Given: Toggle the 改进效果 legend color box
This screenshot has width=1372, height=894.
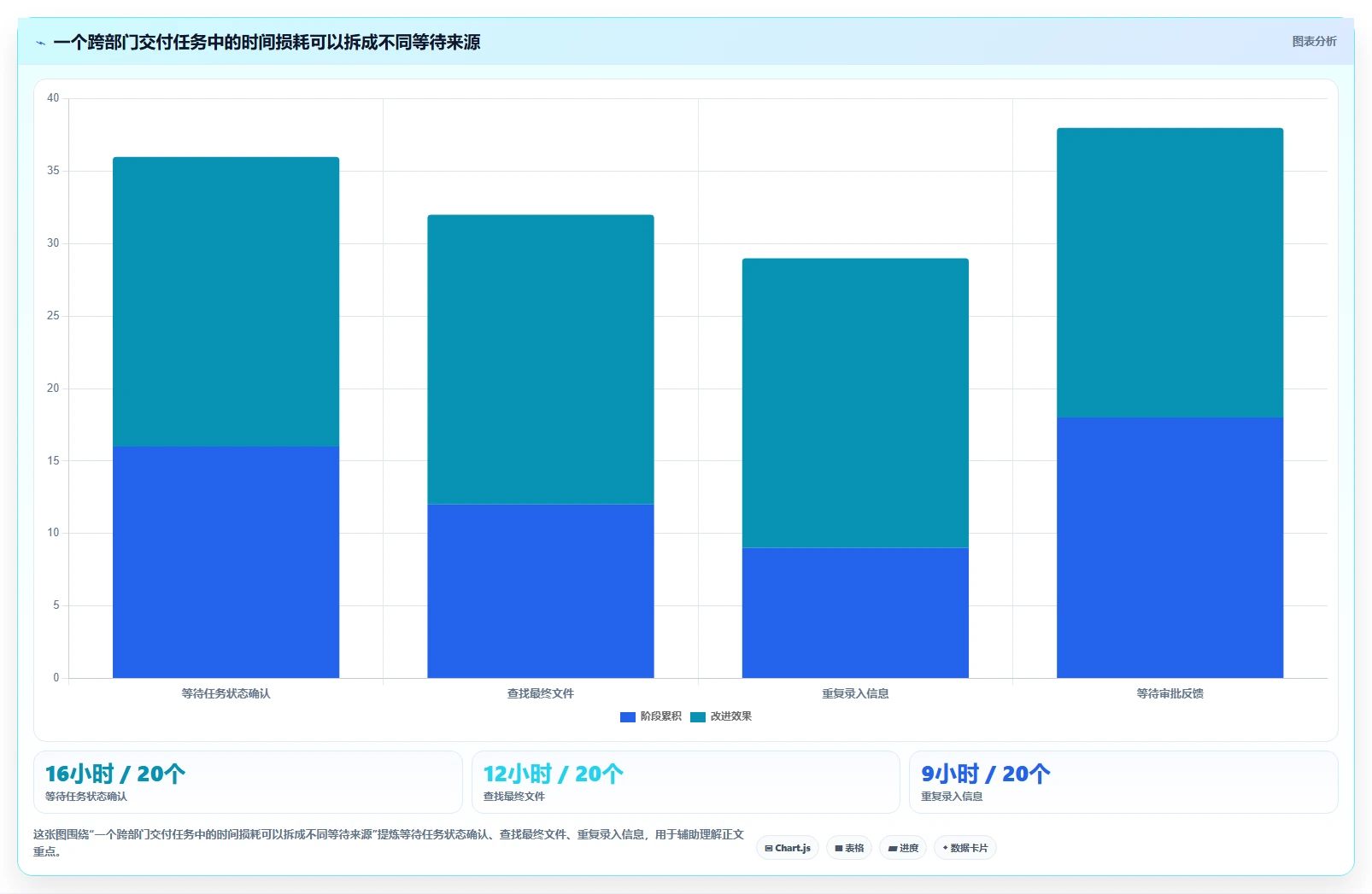Looking at the screenshot, I should point(698,716).
